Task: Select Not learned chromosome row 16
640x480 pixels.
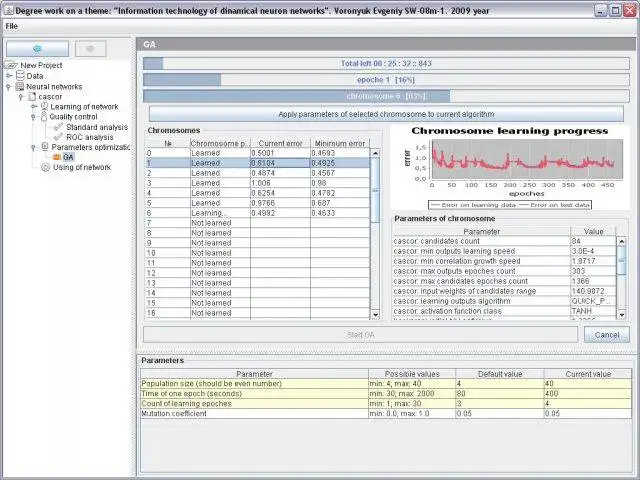Action: pyautogui.click(x=258, y=313)
